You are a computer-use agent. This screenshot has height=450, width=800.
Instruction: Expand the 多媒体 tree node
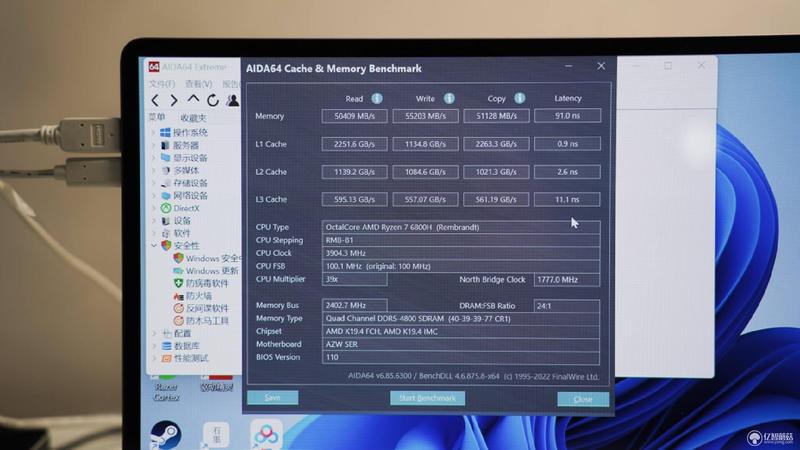(x=154, y=170)
